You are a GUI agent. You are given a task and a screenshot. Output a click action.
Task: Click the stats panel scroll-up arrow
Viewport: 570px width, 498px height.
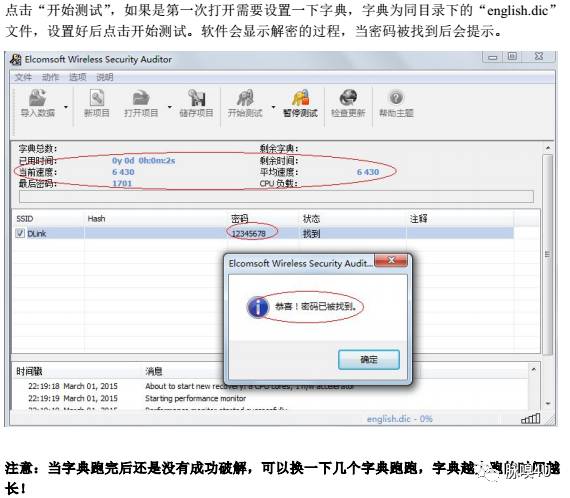coord(548,148)
